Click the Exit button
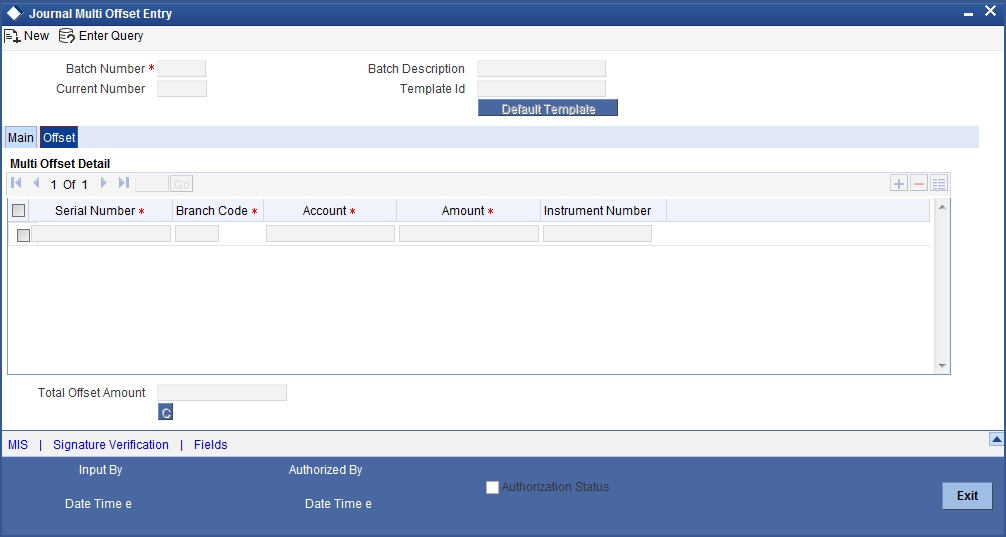1006x537 pixels. [967, 496]
